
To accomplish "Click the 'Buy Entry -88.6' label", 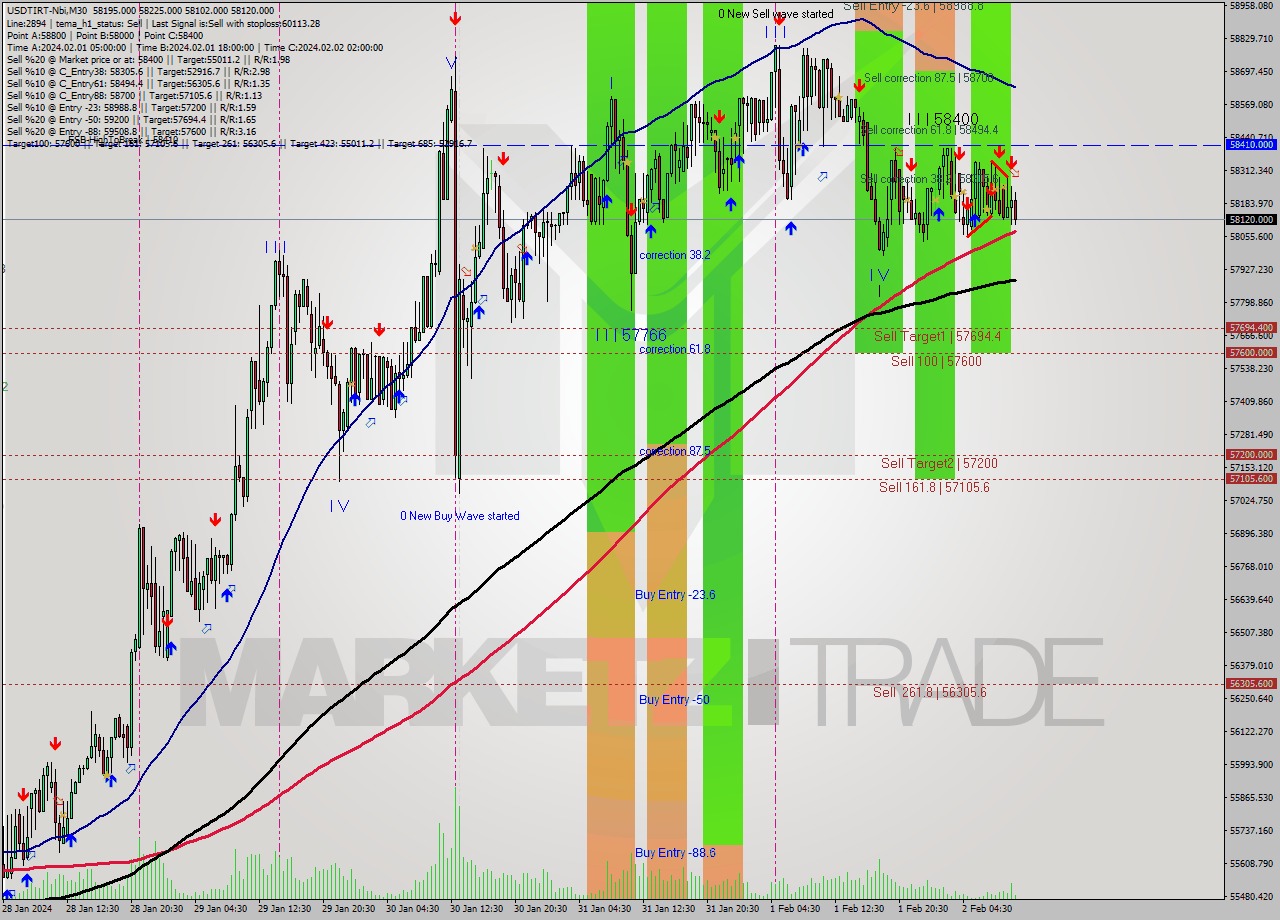I will click(x=675, y=853).
